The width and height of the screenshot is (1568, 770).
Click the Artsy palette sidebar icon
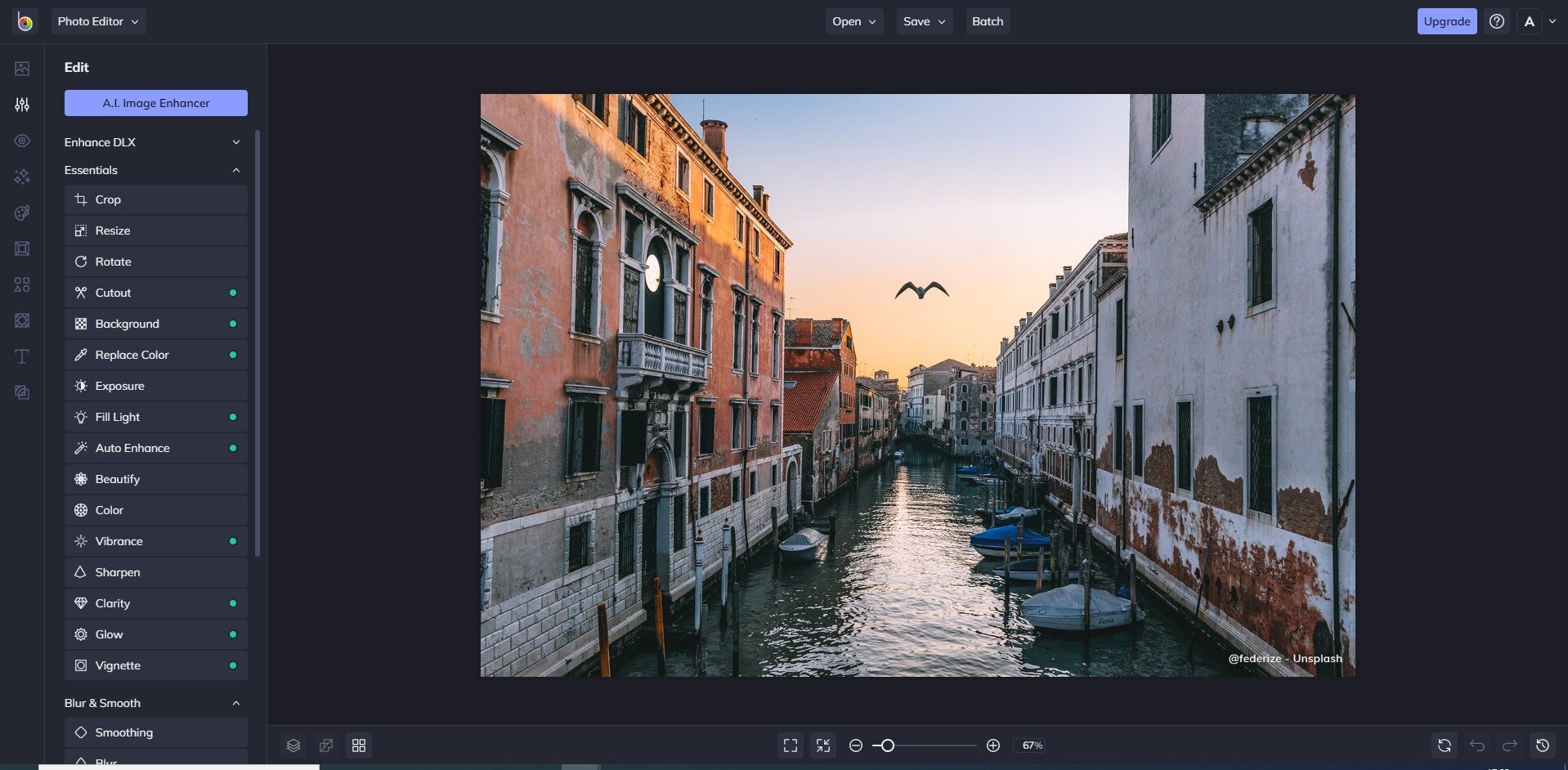tap(22, 213)
